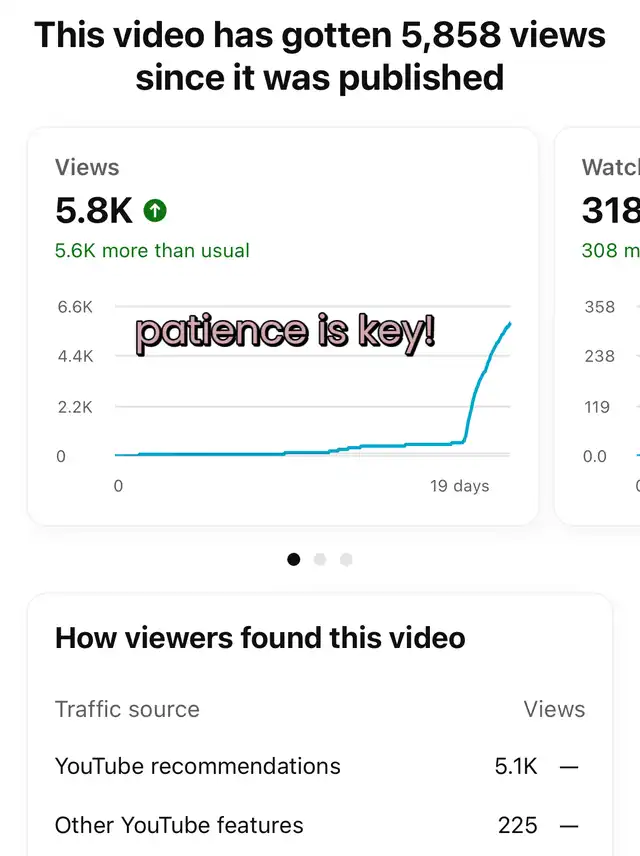Click the dash beside the 5.1K value
Viewport: 640px width, 856px height.
pyautogui.click(x=569, y=767)
